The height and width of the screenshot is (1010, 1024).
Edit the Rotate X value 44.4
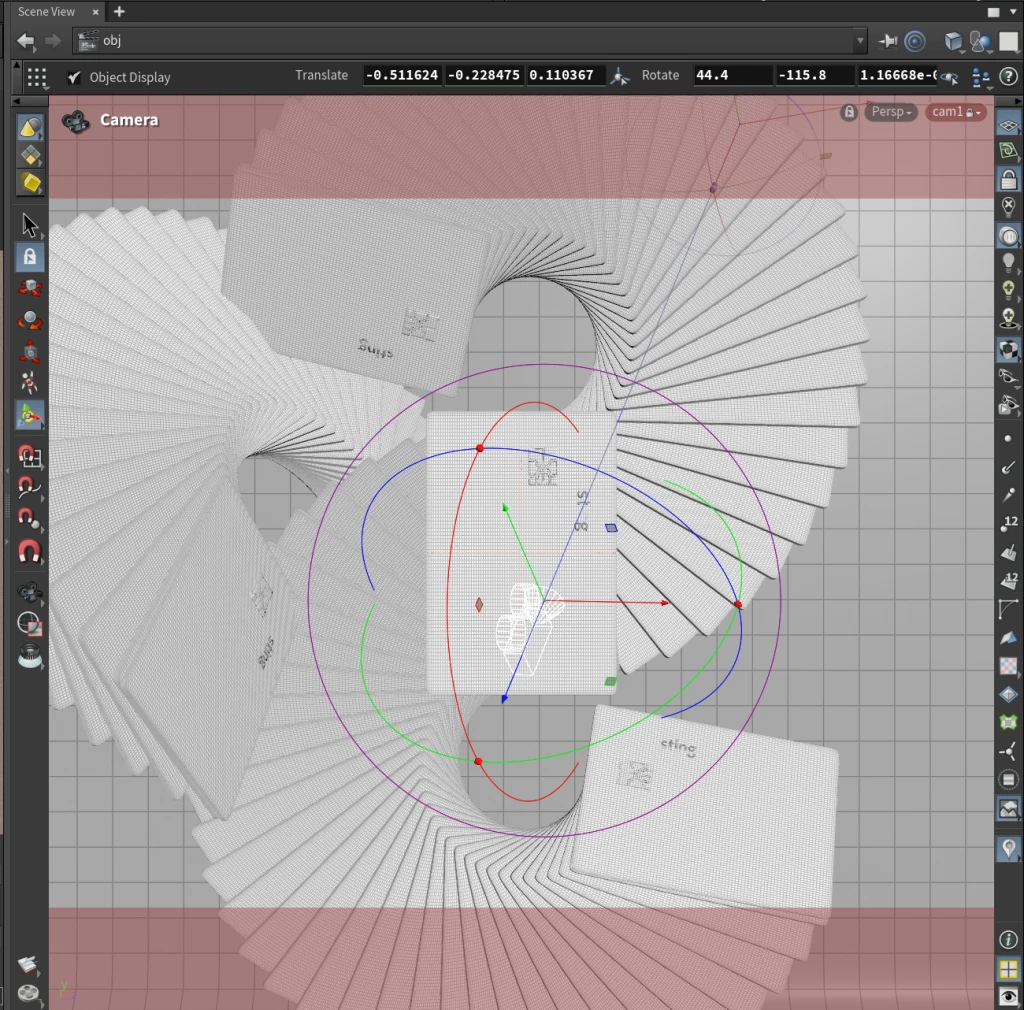[x=732, y=75]
